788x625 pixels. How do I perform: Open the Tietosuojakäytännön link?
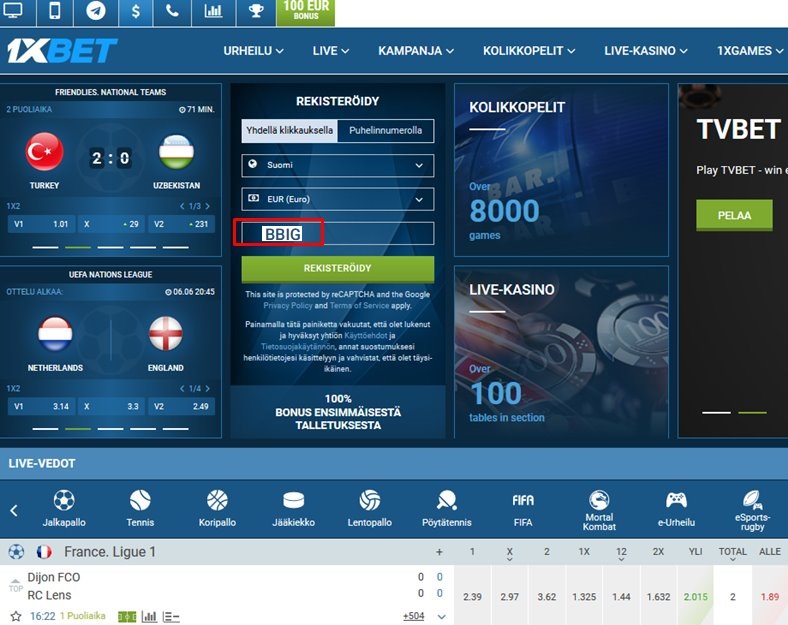coord(298,347)
